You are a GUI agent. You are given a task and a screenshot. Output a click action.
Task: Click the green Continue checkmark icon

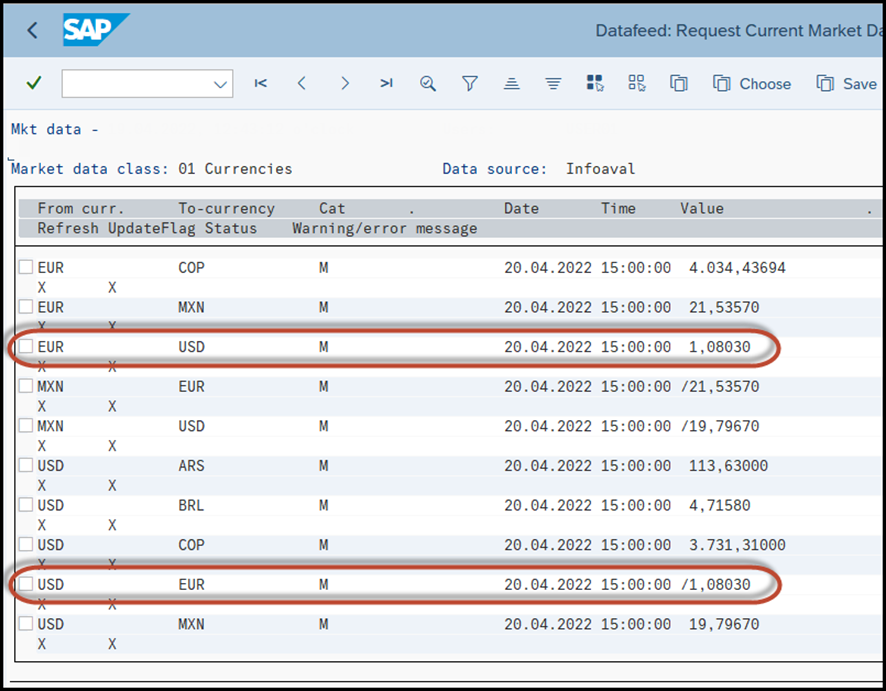coord(32,84)
